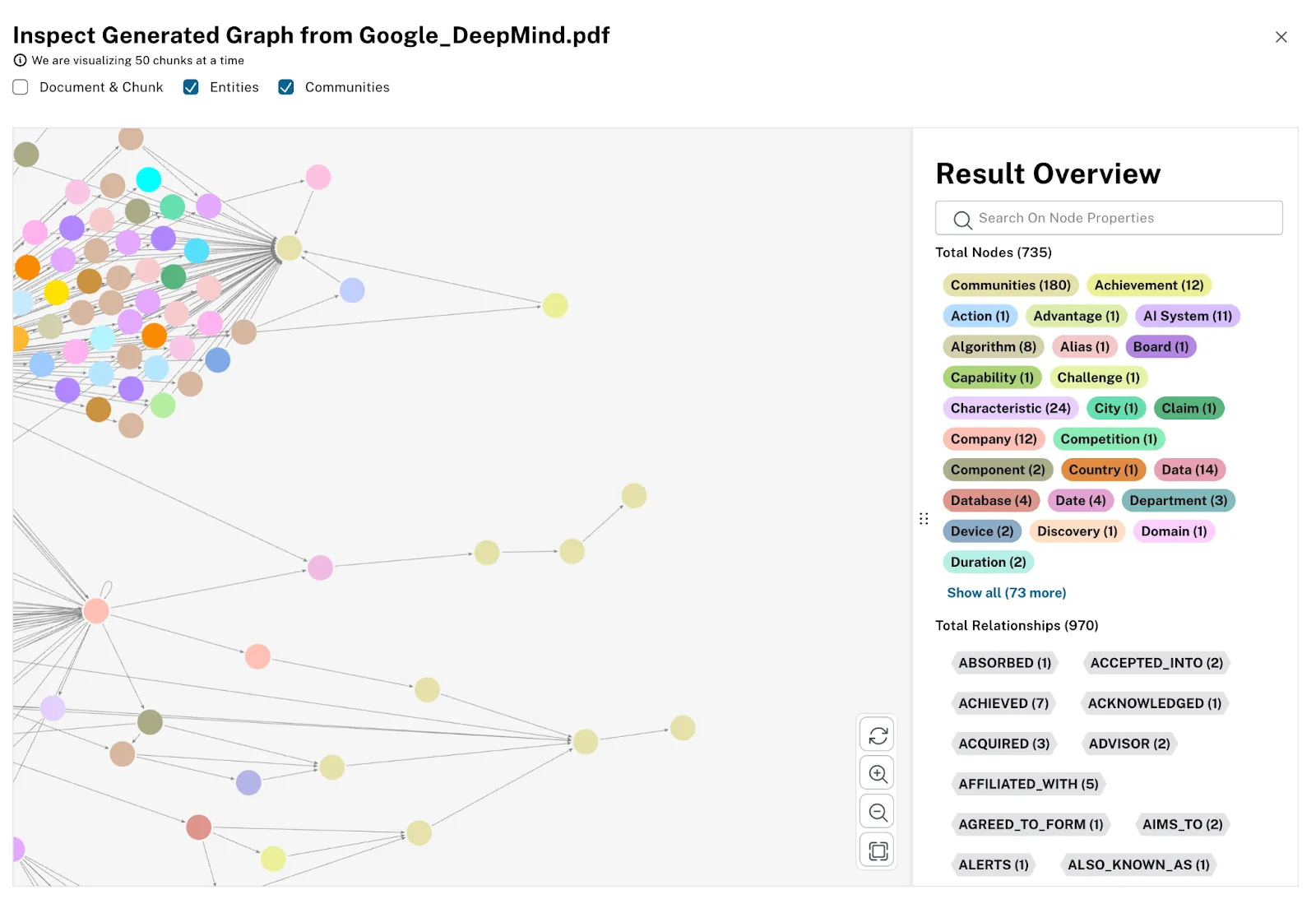Image resolution: width=1316 pixels, height=899 pixels.
Task: Click the cyan node in the graph cluster
Action: click(148, 178)
